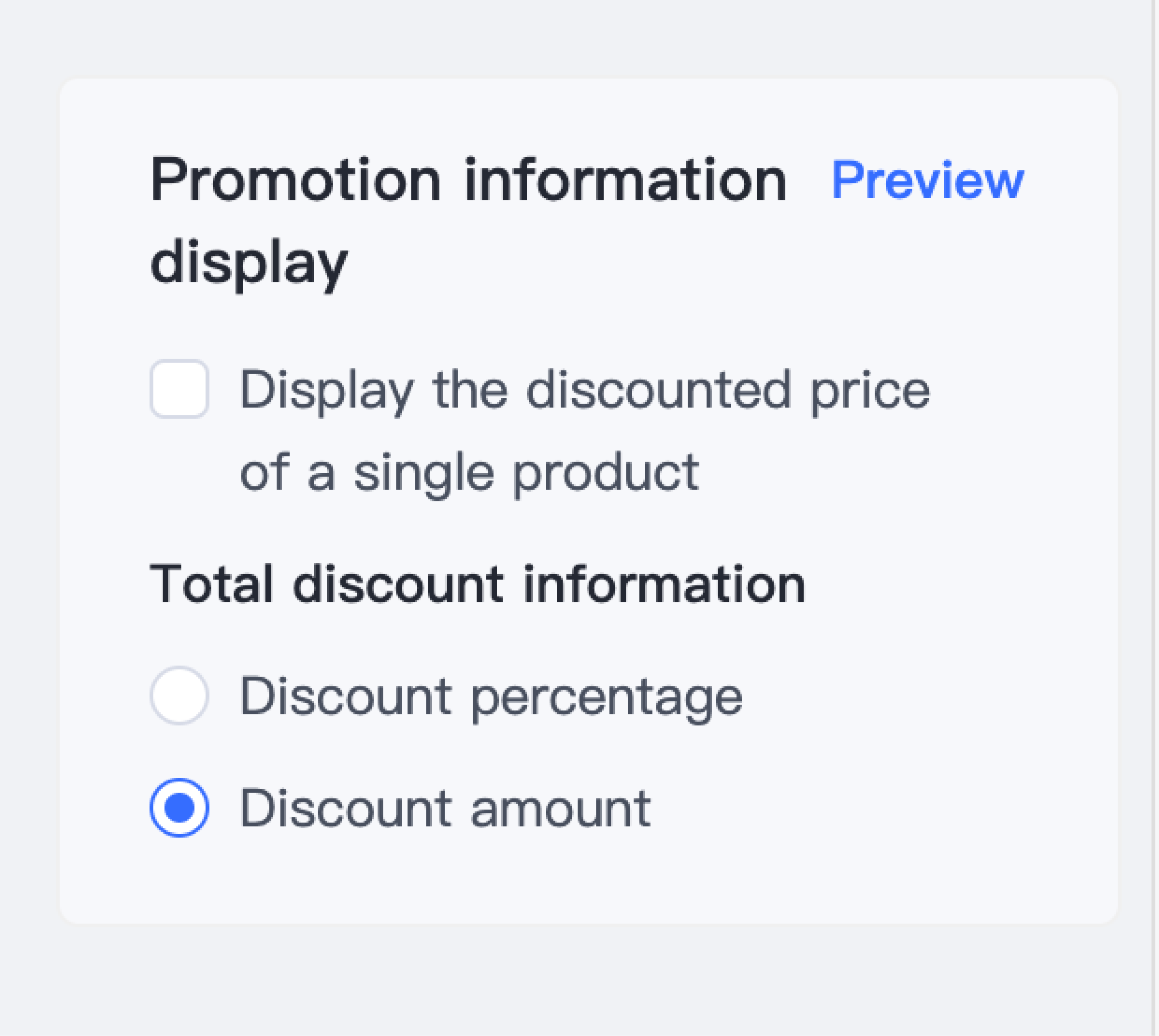Choose the Discount amount radio button
1159x1036 pixels.
pos(180,807)
